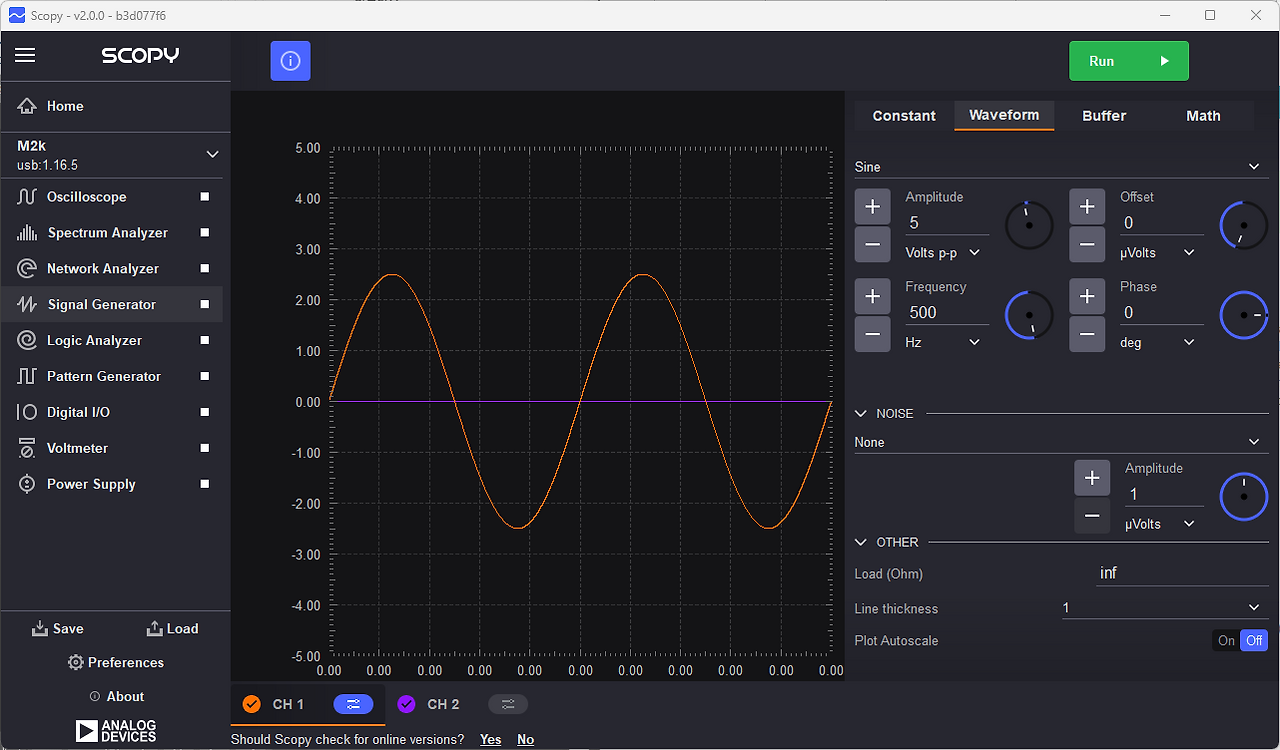This screenshot has width=1280, height=750.
Task: Open Preferences with gear icon
Action: click(x=115, y=663)
